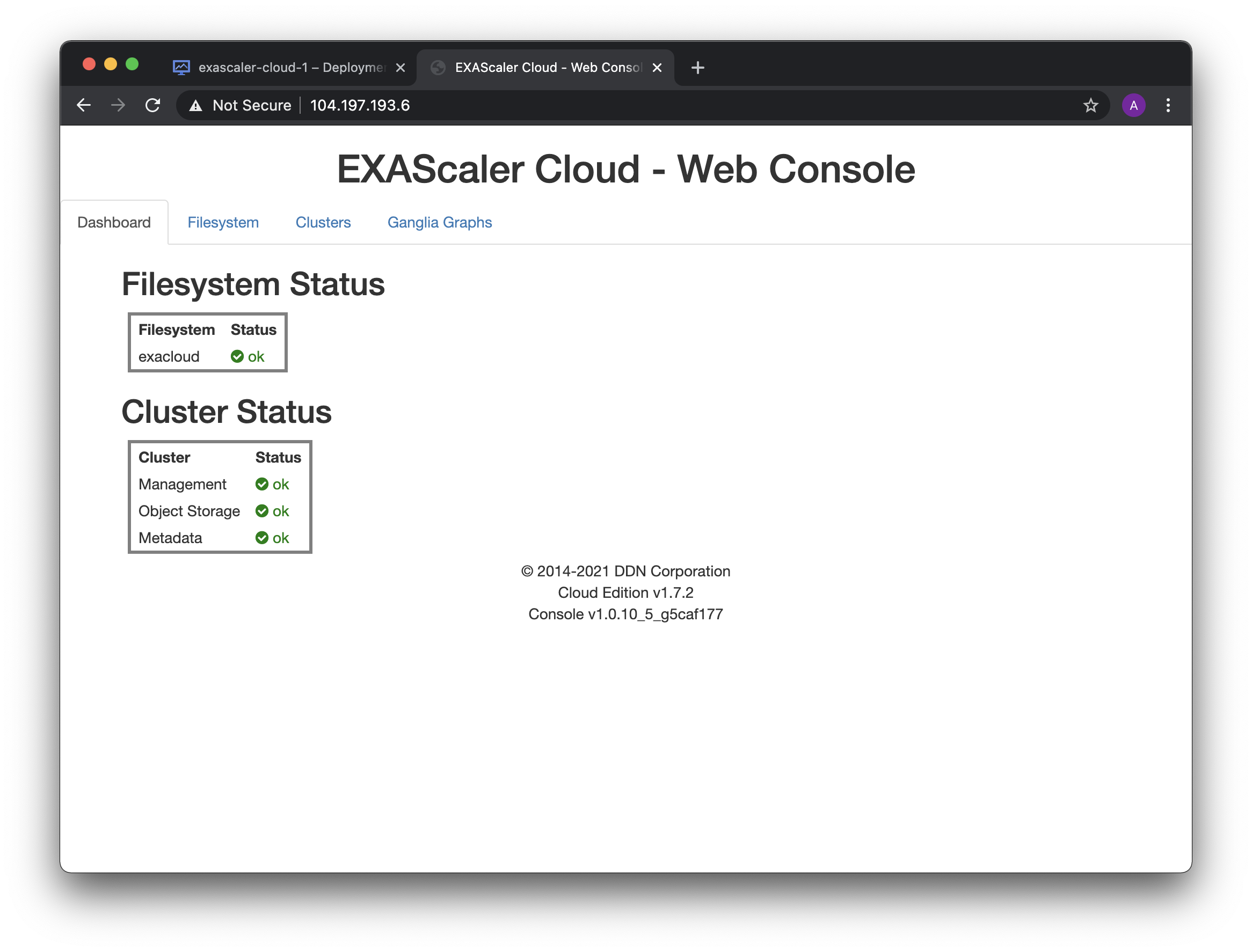Screen dimensions: 1252x952
Task: Open the Clusters tab
Action: [323, 223]
